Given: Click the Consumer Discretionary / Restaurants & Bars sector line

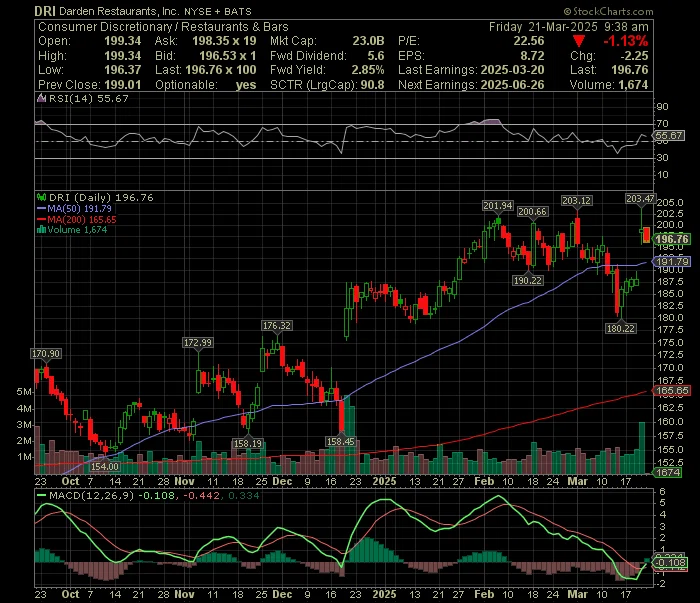Looking at the screenshot, I should pyautogui.click(x=163, y=27).
